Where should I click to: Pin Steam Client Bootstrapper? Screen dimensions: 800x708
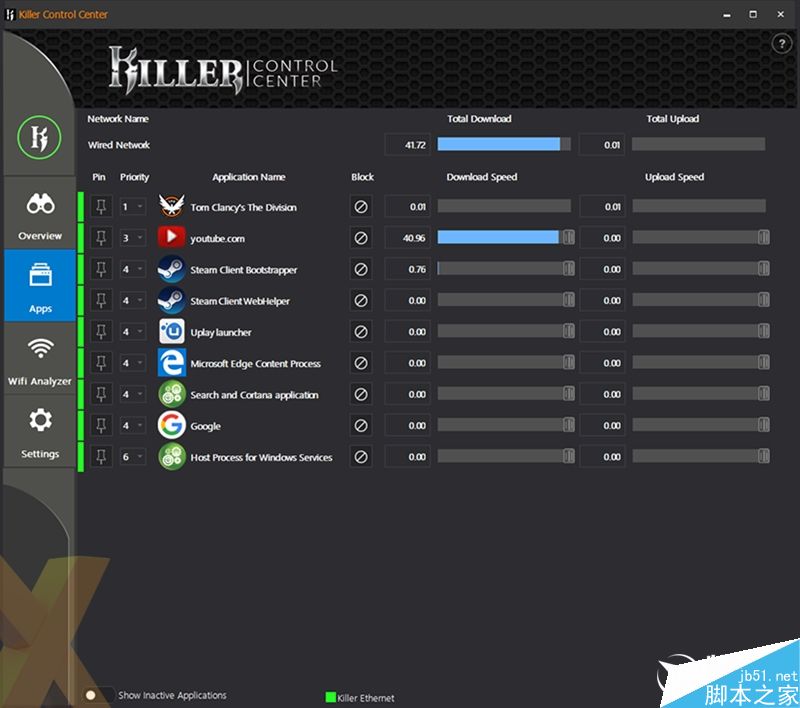pyautogui.click(x=101, y=269)
